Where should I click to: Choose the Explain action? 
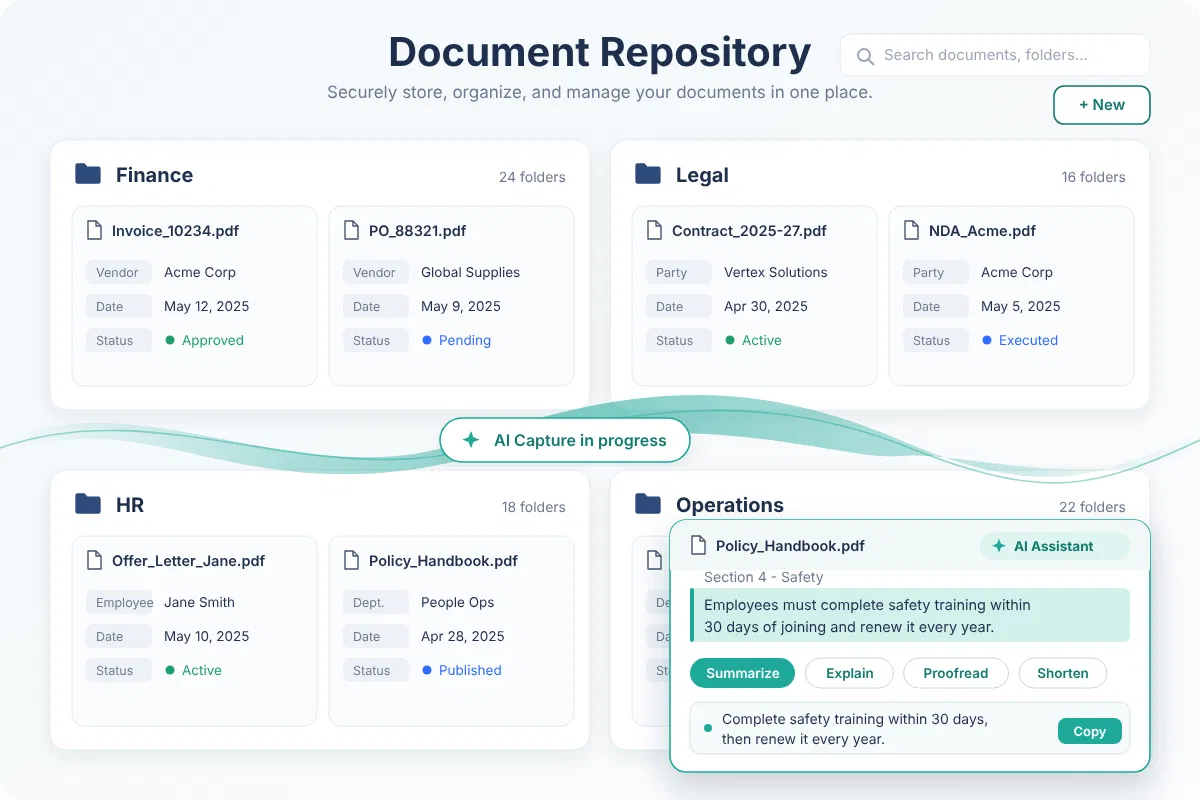(x=850, y=673)
